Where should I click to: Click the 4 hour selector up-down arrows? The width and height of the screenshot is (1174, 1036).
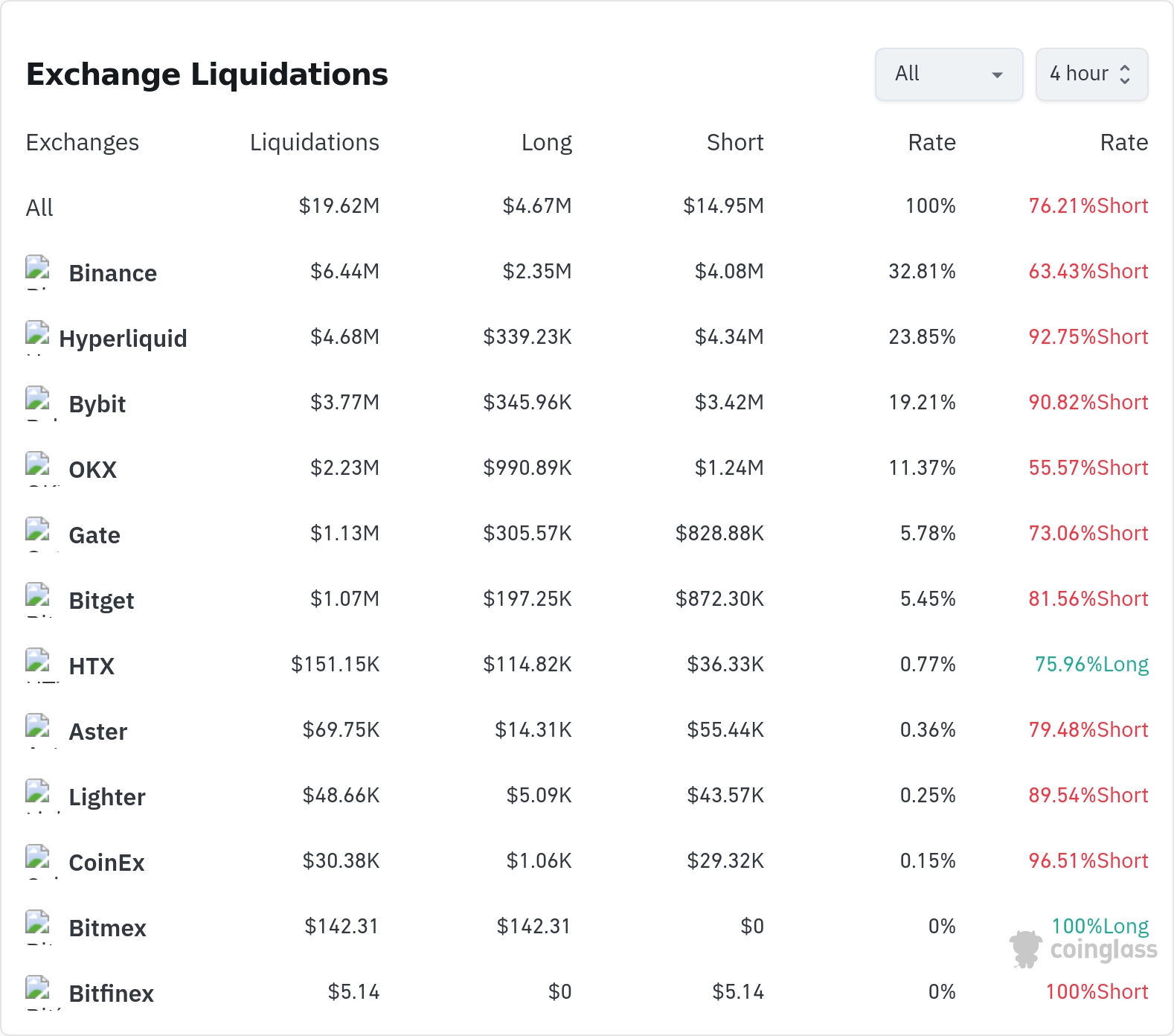(x=1125, y=74)
